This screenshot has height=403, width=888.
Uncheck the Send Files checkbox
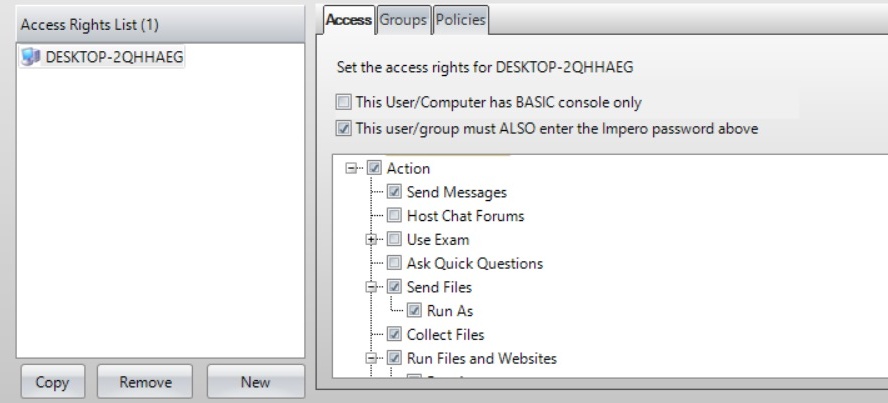[x=395, y=288]
